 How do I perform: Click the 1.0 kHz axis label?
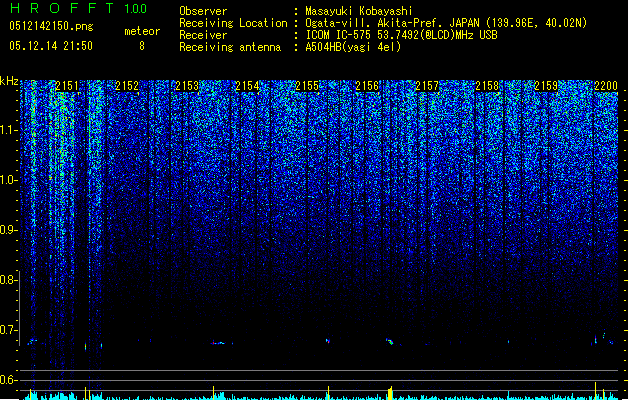[9, 180]
